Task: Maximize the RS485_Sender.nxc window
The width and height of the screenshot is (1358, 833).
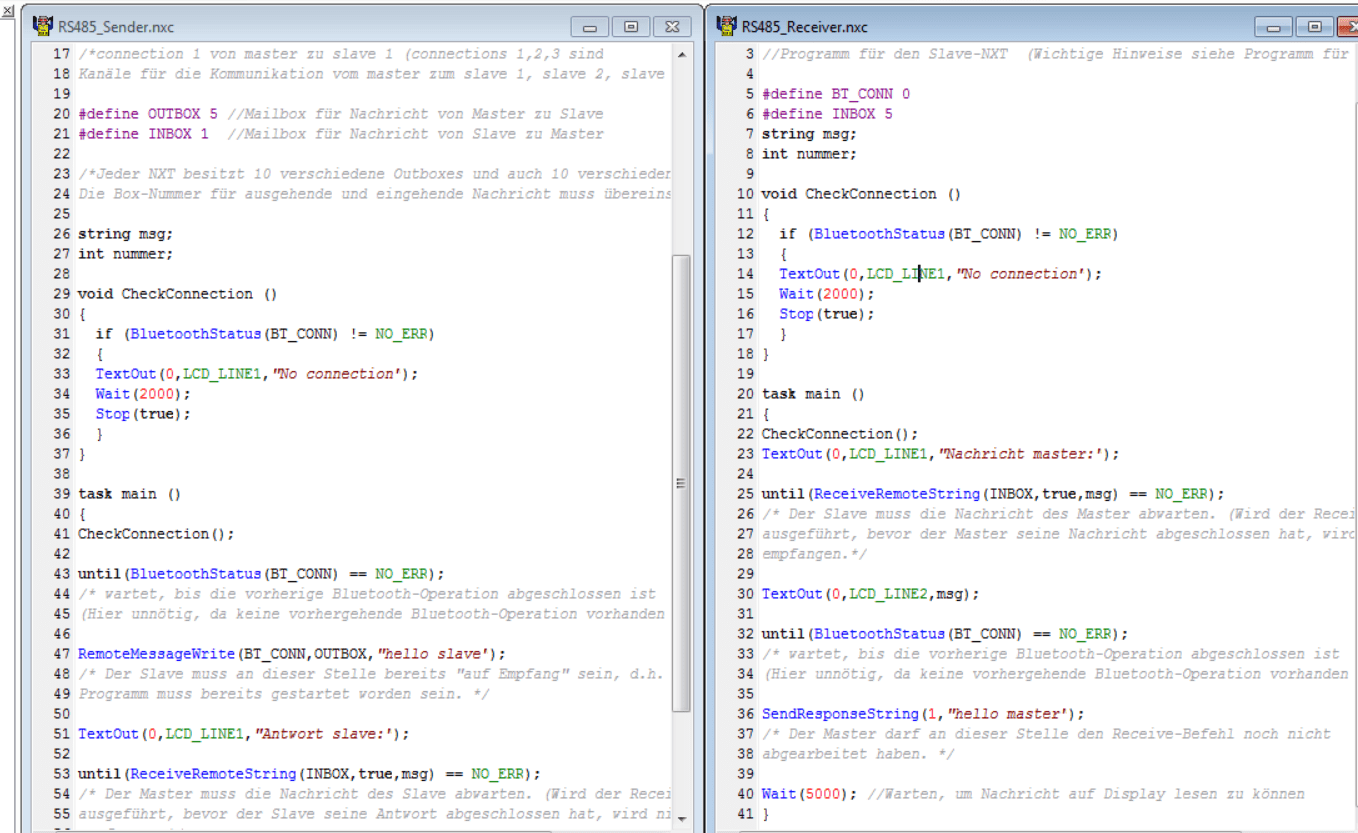Action: coord(631,27)
